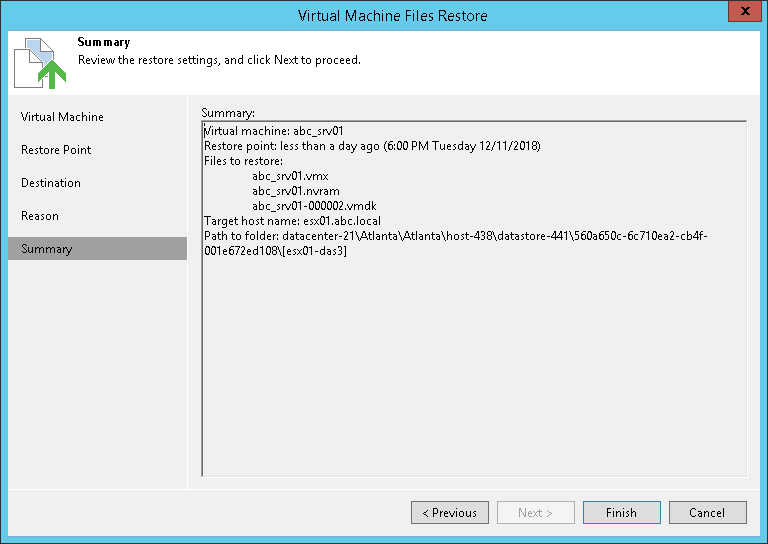This screenshot has width=768, height=544.
Task: Switch to the Destination step
Action: point(51,183)
